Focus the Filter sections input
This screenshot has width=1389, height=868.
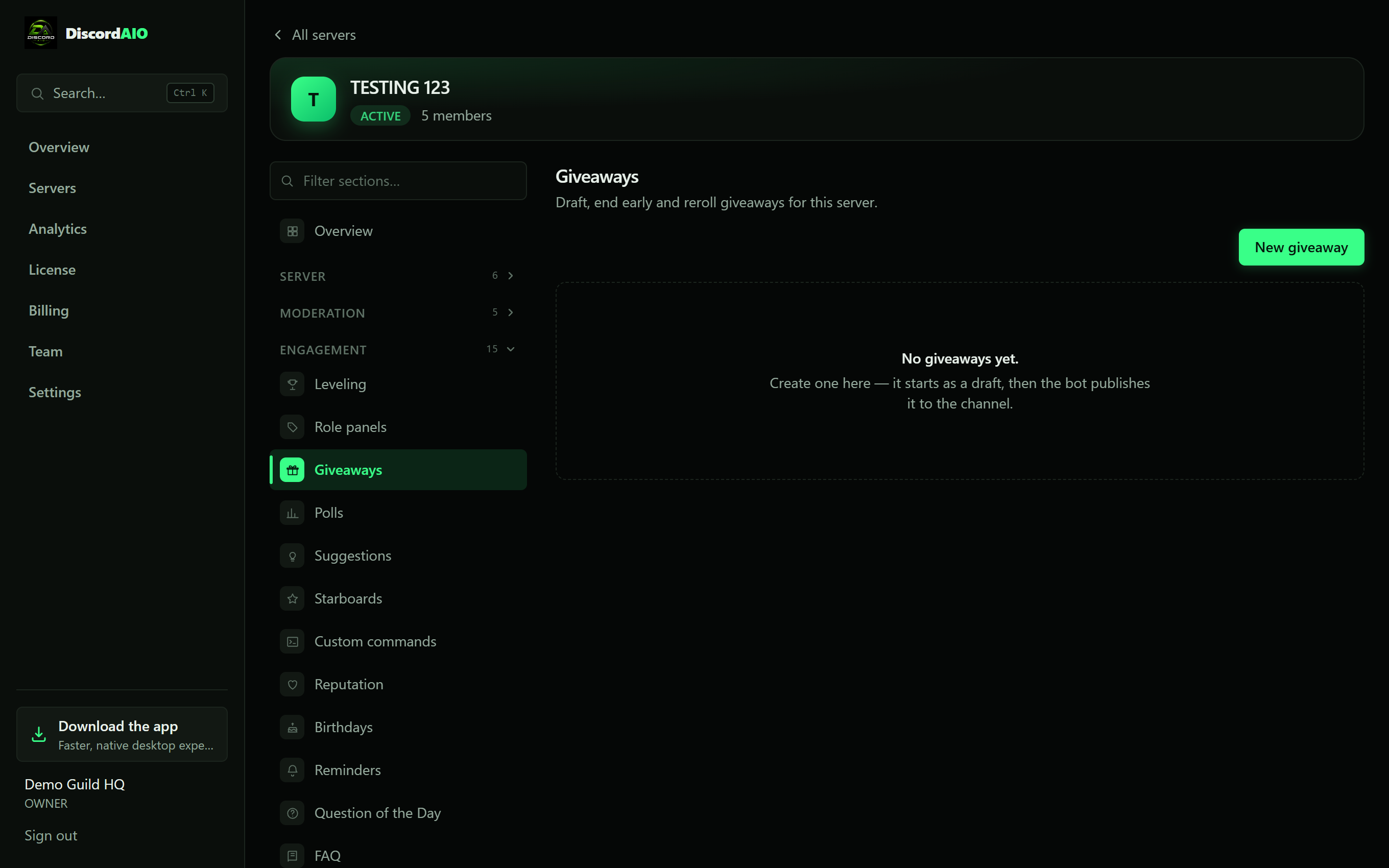tap(398, 181)
